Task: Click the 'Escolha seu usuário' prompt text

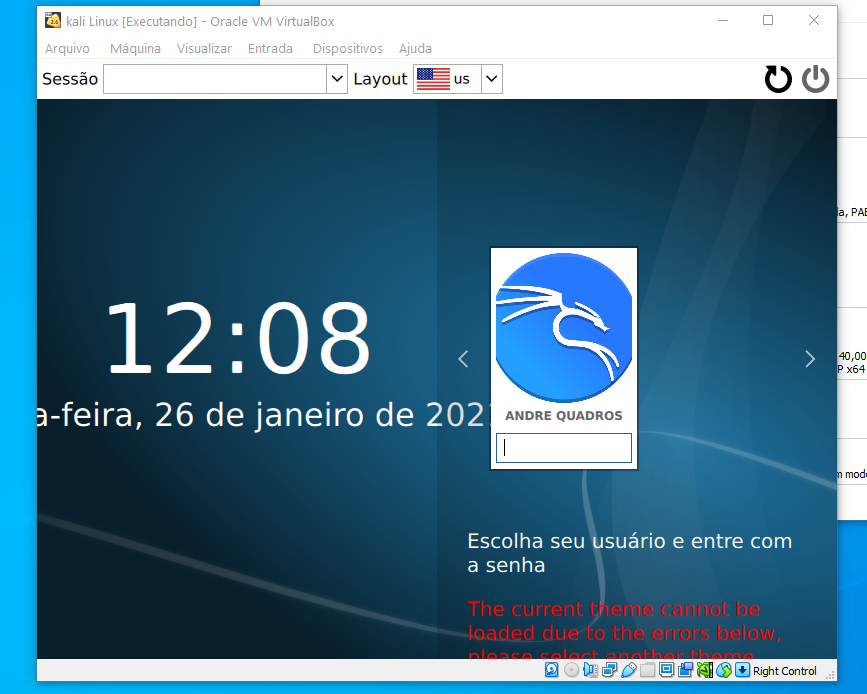Action: pyautogui.click(x=630, y=553)
